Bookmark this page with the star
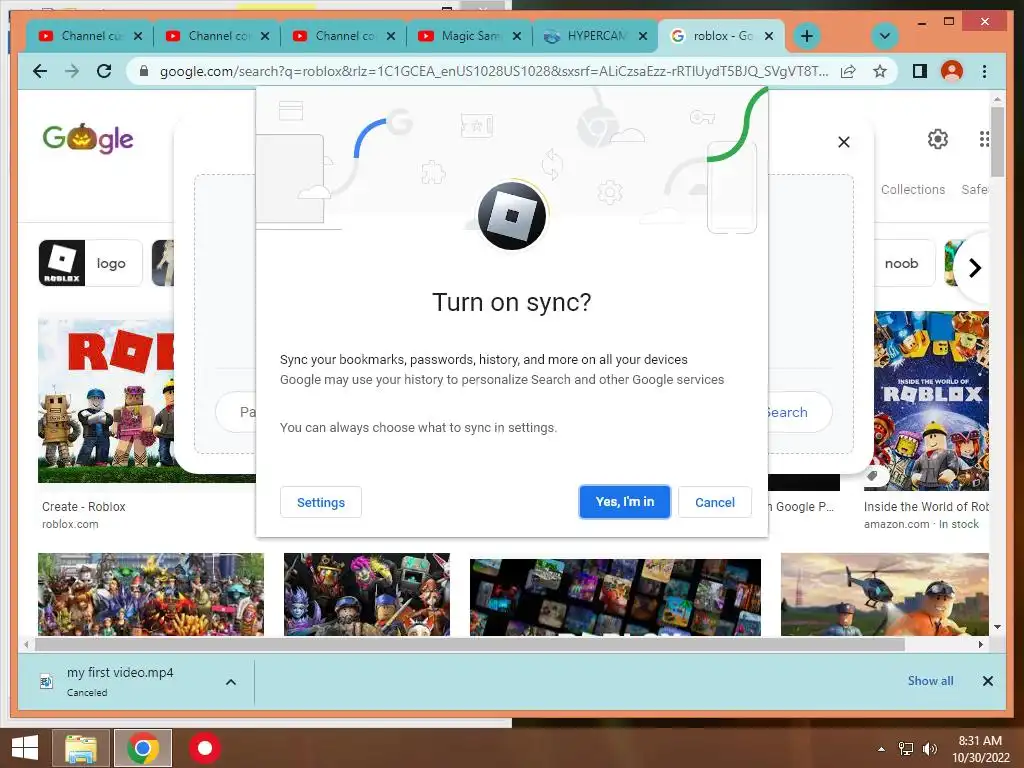Screen dimensions: 1024x768 880,71
